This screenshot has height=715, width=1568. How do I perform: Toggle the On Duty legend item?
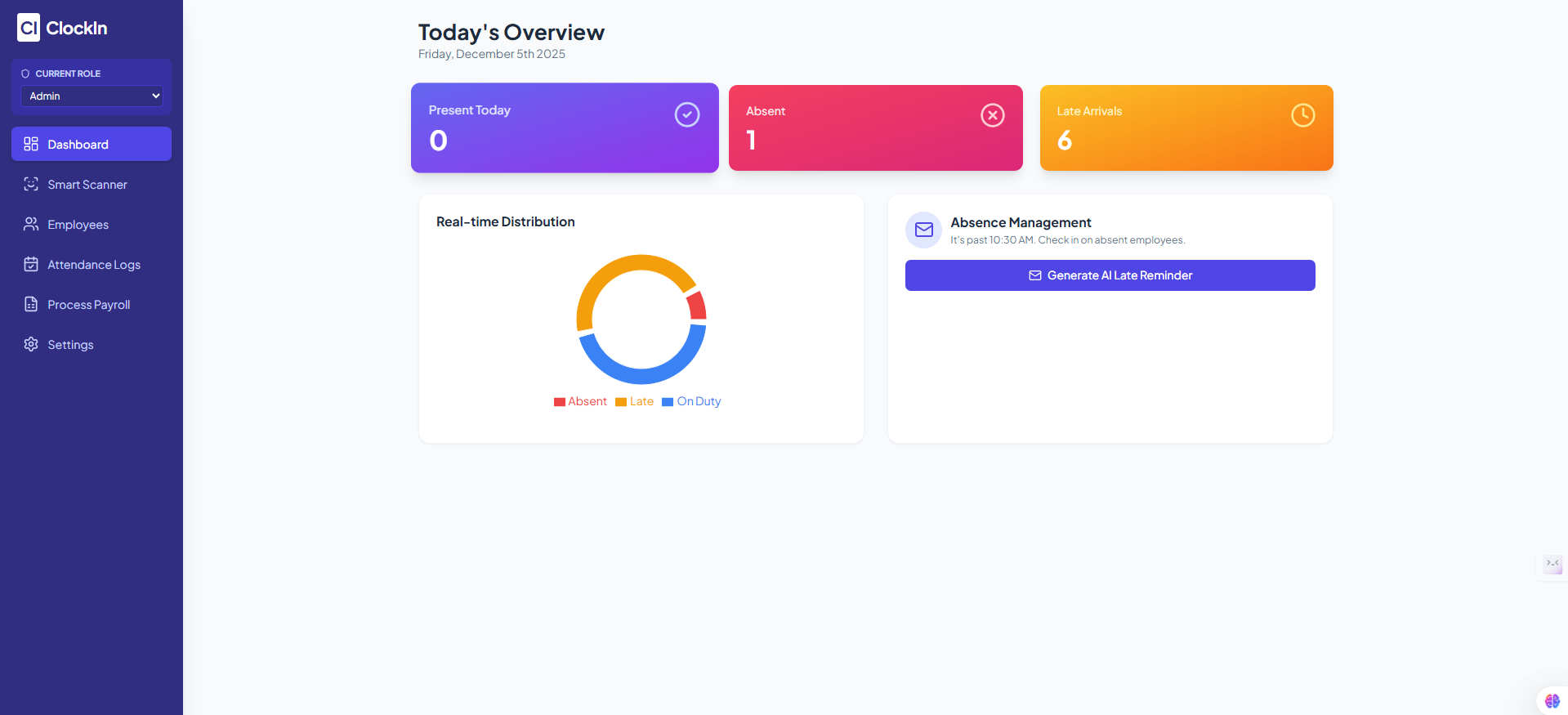click(x=691, y=402)
